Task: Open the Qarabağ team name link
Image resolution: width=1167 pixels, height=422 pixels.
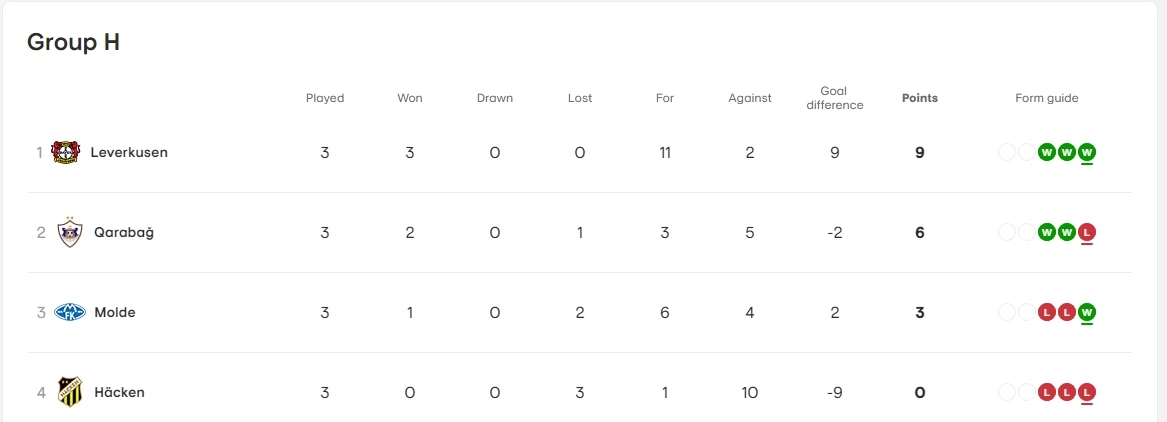Action: (x=124, y=233)
